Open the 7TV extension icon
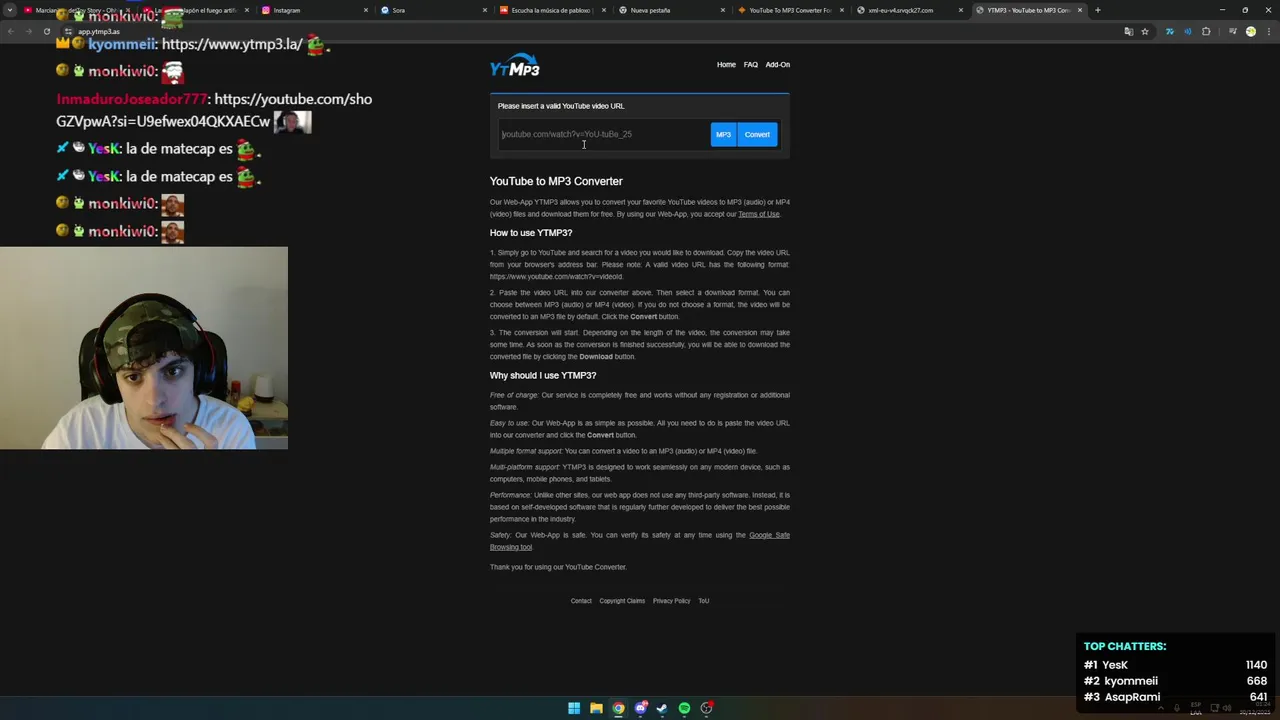This screenshot has width=1280, height=720. click(1169, 31)
